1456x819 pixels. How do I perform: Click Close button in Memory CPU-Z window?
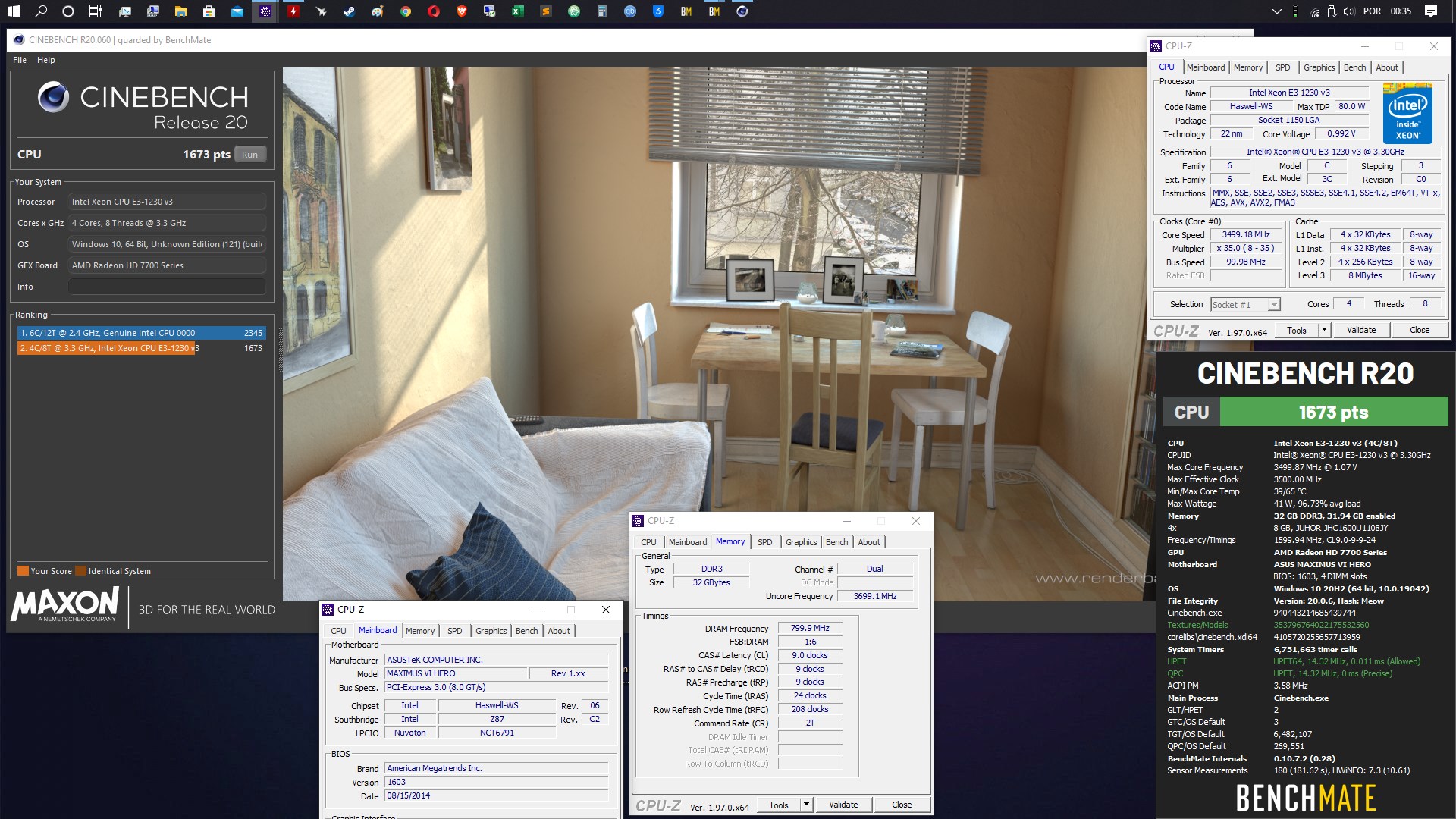click(x=902, y=805)
